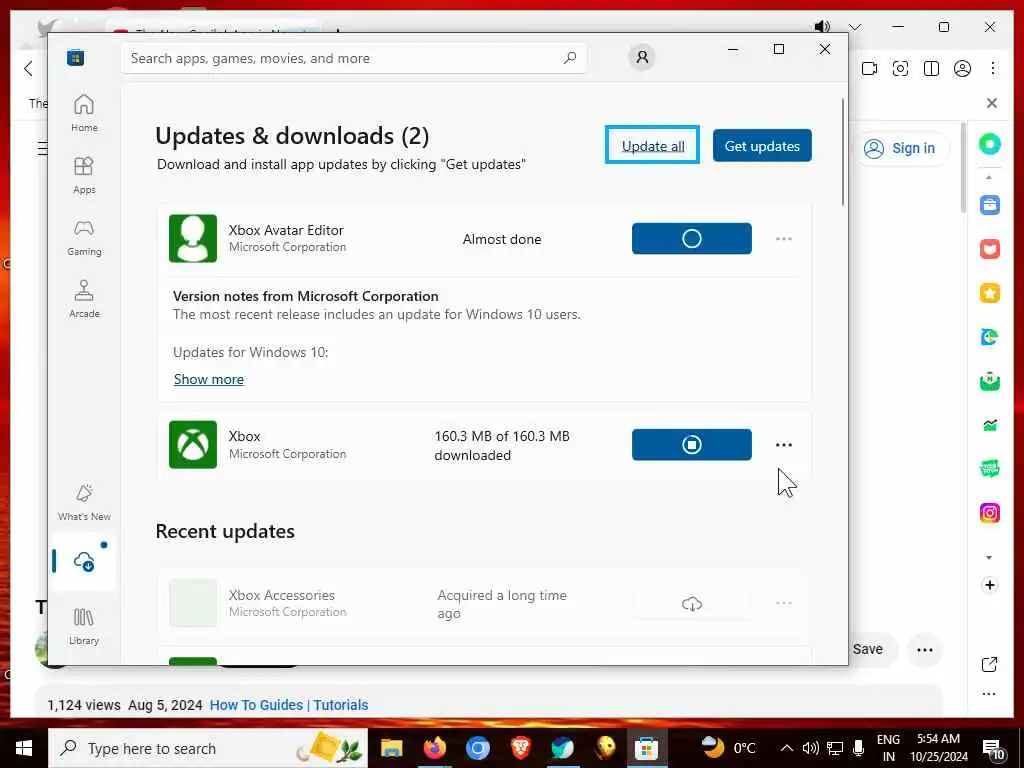The width and height of the screenshot is (1024, 768).
Task: Click the browser screenshot capture icon
Action: pos(900,68)
